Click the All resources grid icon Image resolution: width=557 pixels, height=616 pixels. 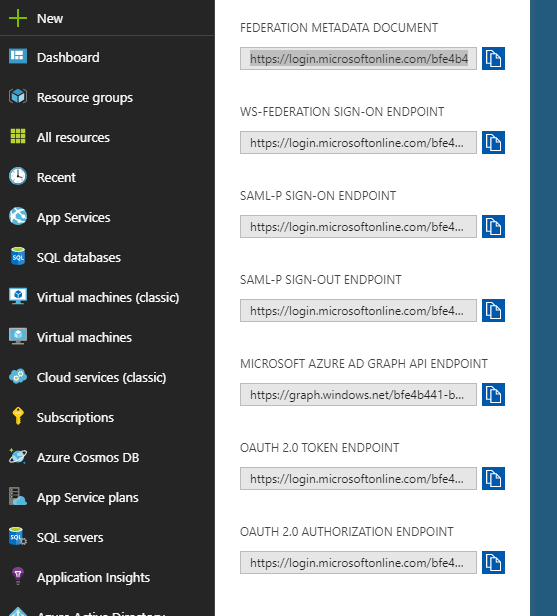click(x=18, y=136)
